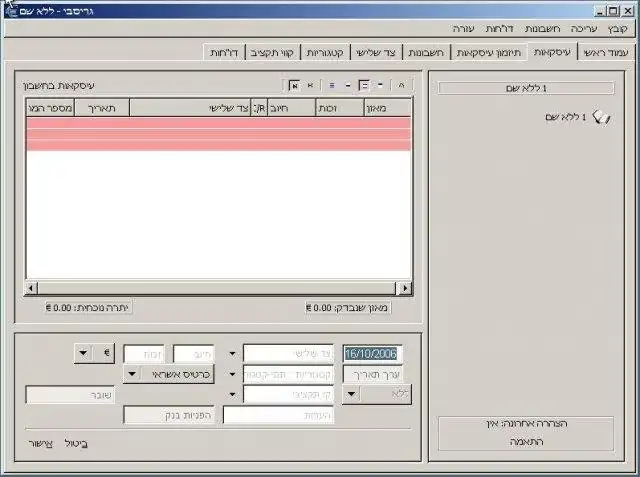Toggle the transaction form with up-arrow icon

click(402, 85)
